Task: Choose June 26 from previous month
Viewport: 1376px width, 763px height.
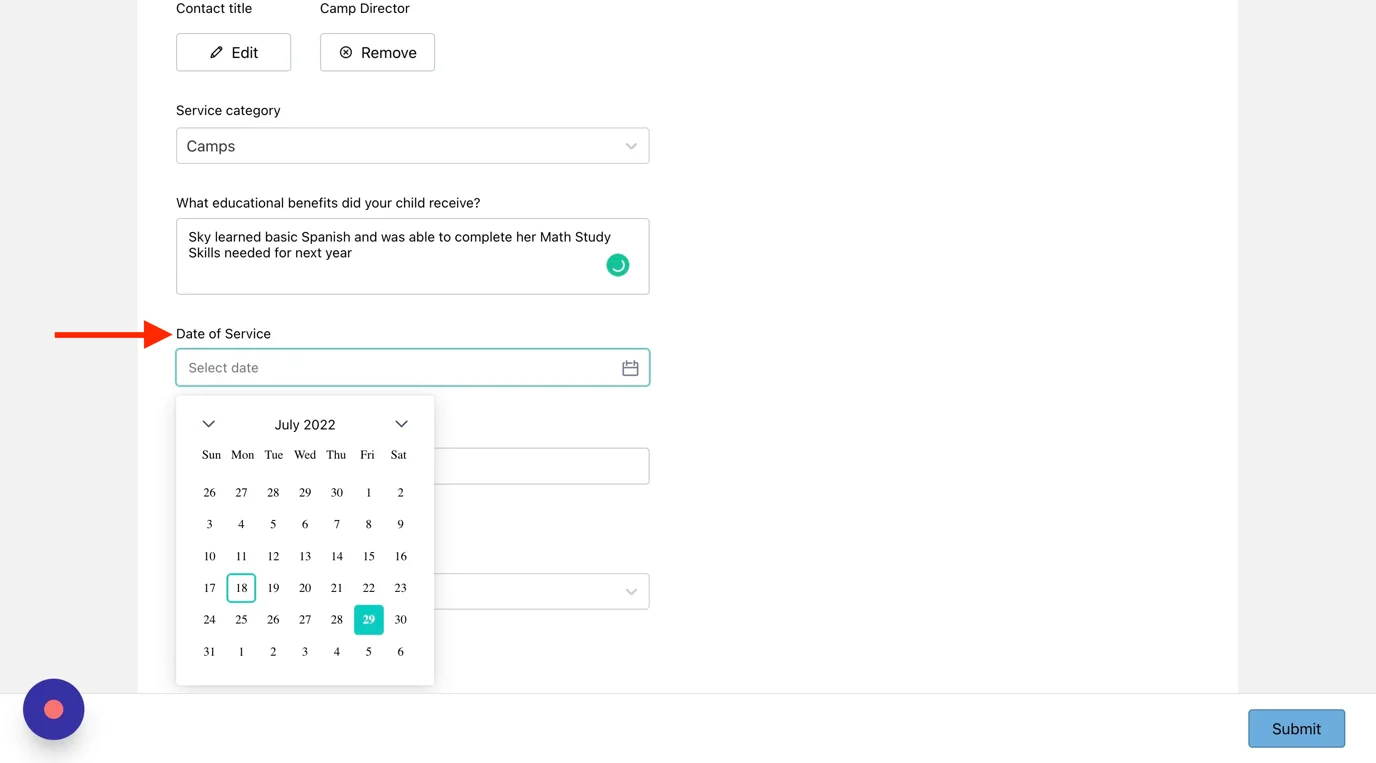Action: pyautogui.click(x=209, y=492)
